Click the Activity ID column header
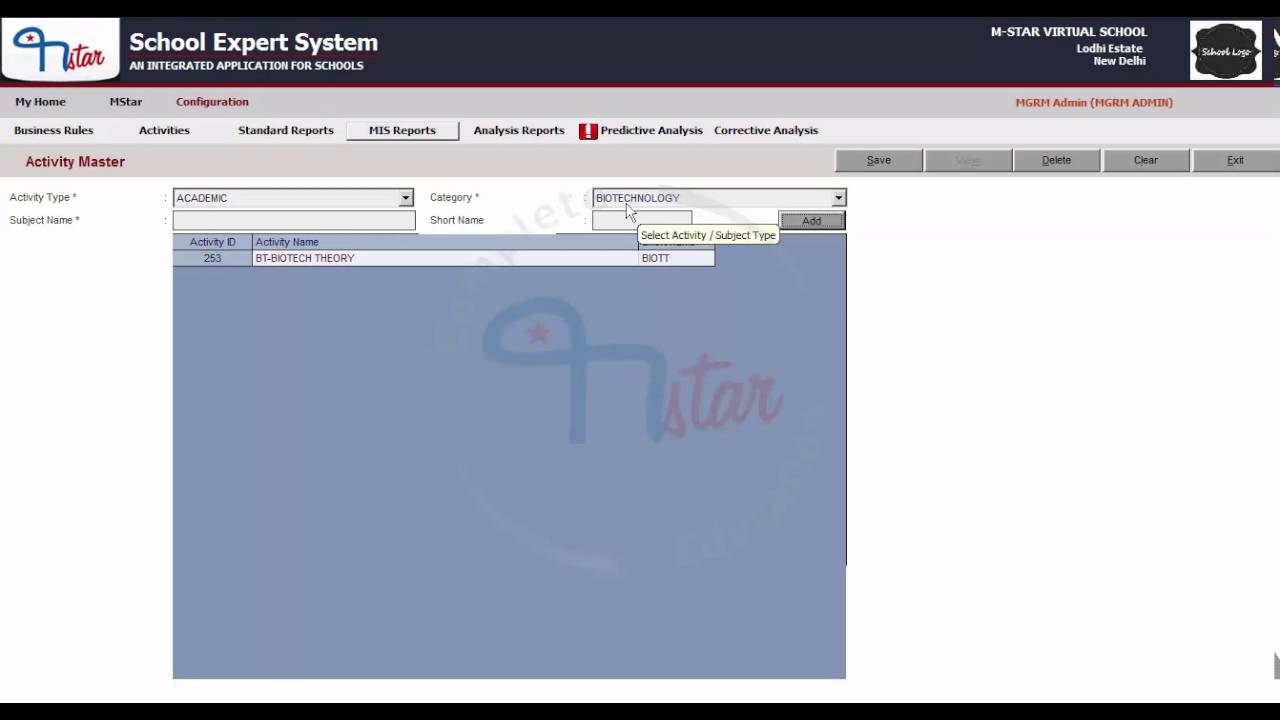The width and height of the screenshot is (1280, 720). 212,242
